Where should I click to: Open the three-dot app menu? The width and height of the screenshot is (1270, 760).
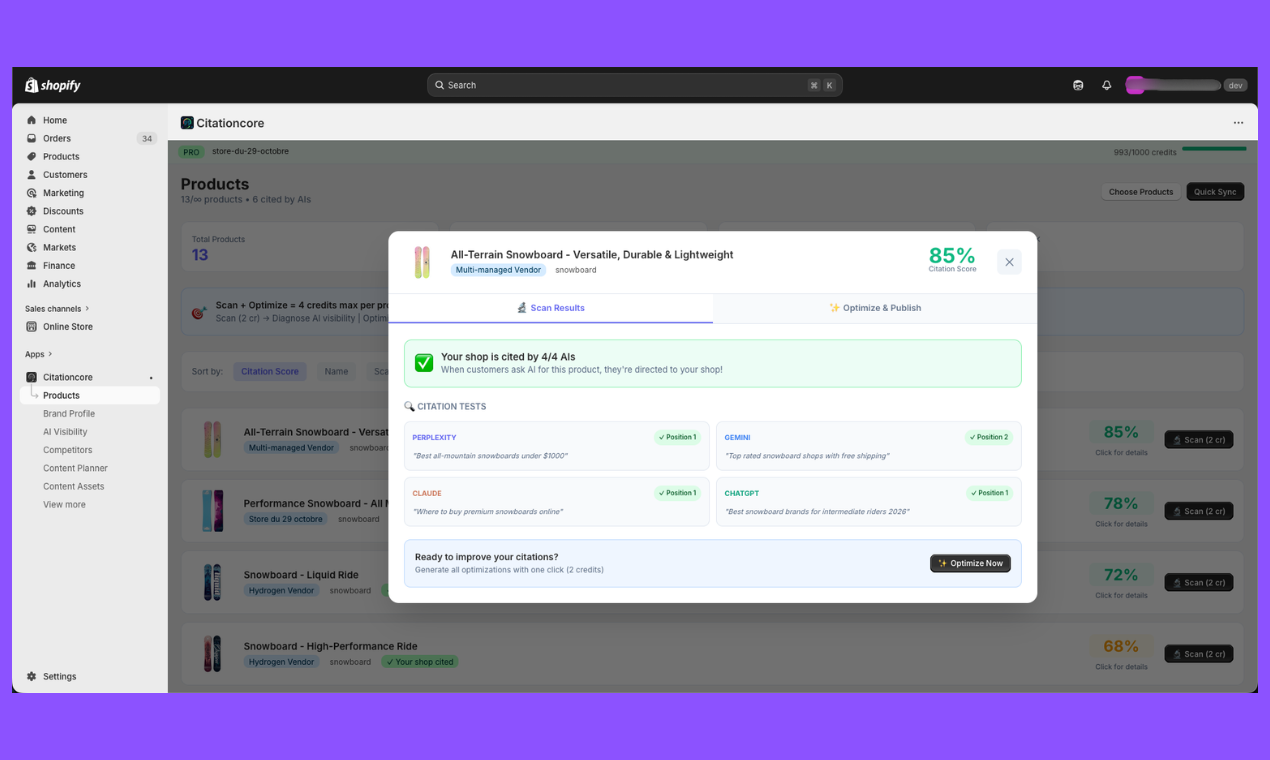pos(1238,123)
